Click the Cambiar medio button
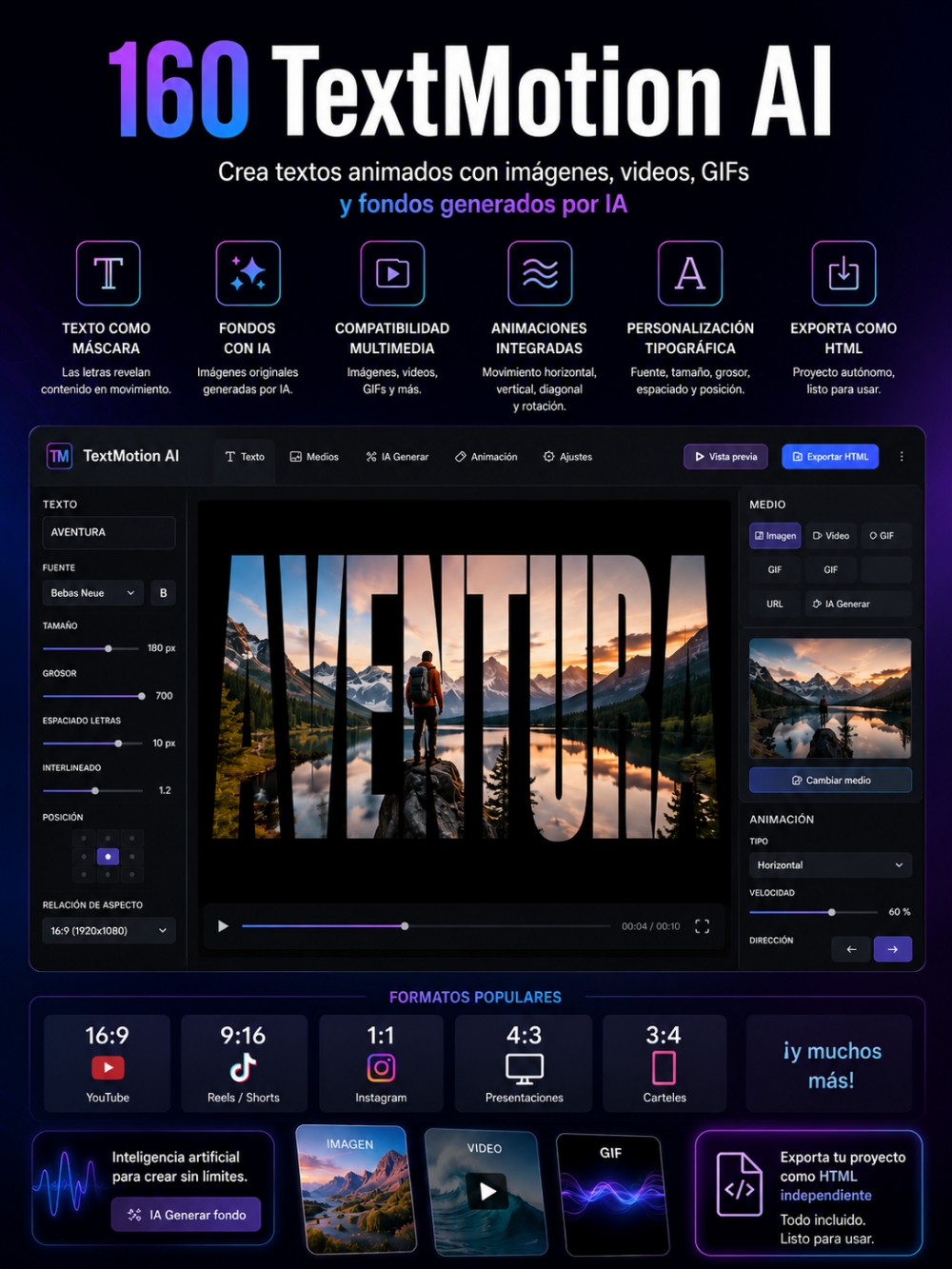 click(830, 781)
